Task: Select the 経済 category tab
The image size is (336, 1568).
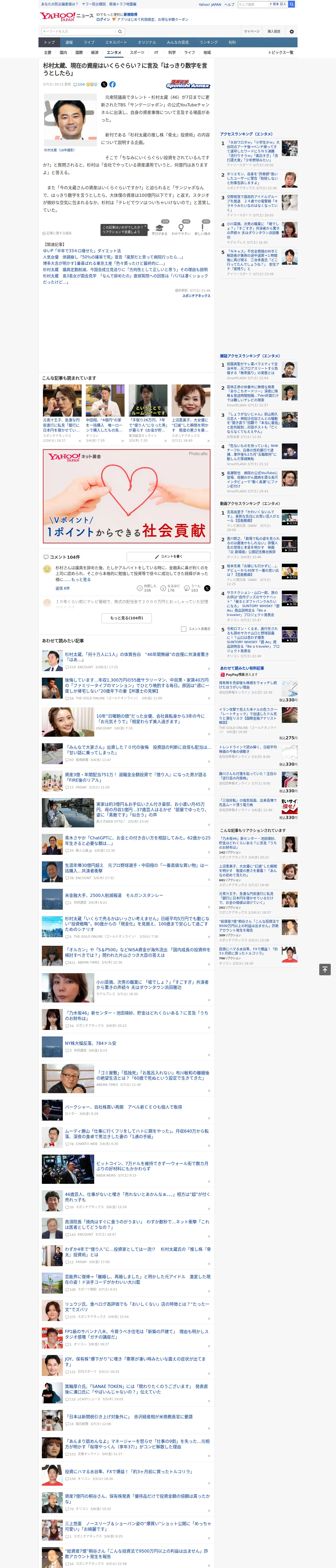Action: pyautogui.click(x=94, y=52)
